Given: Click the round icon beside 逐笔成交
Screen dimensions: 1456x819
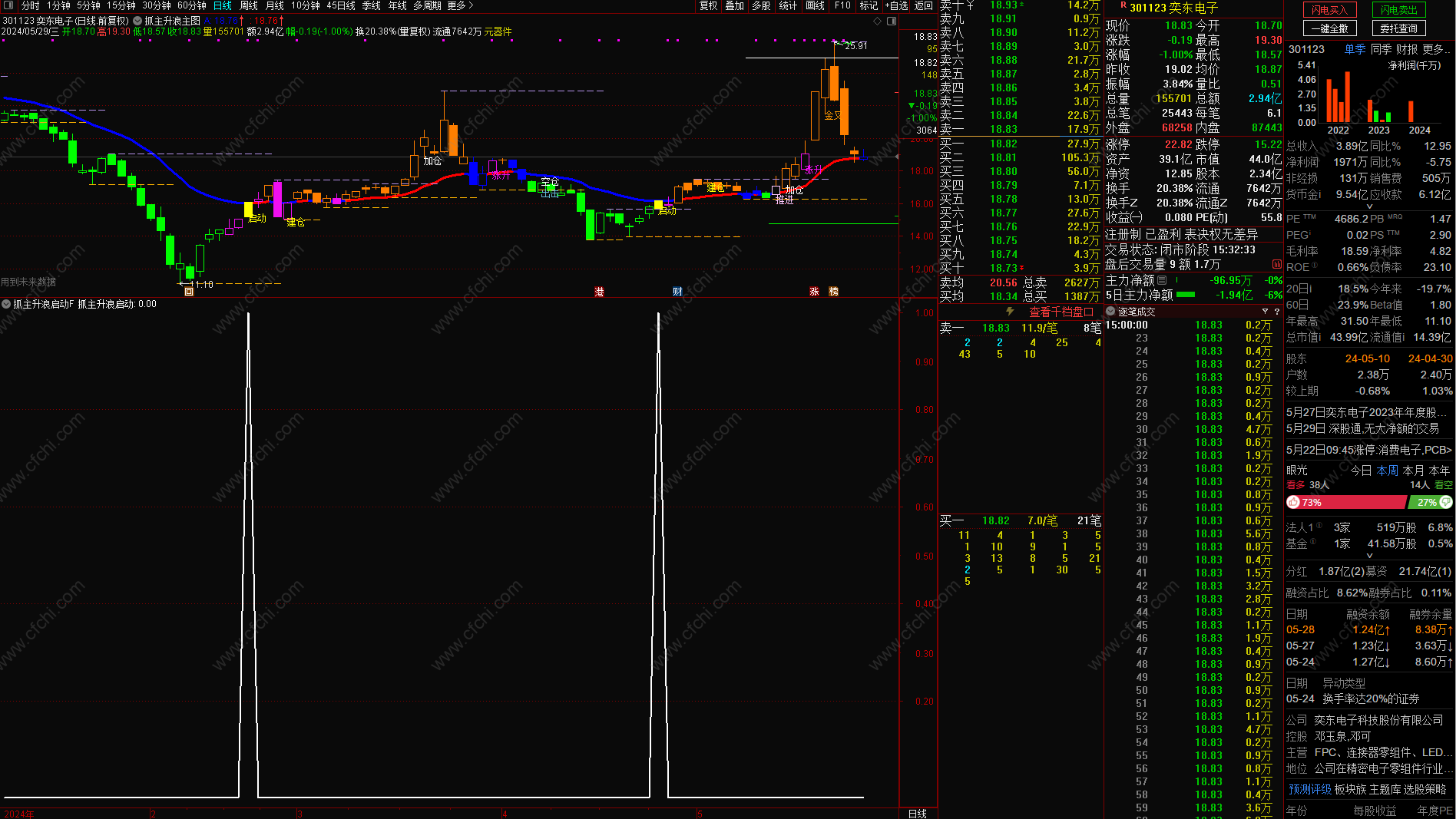Looking at the screenshot, I should (1110, 311).
